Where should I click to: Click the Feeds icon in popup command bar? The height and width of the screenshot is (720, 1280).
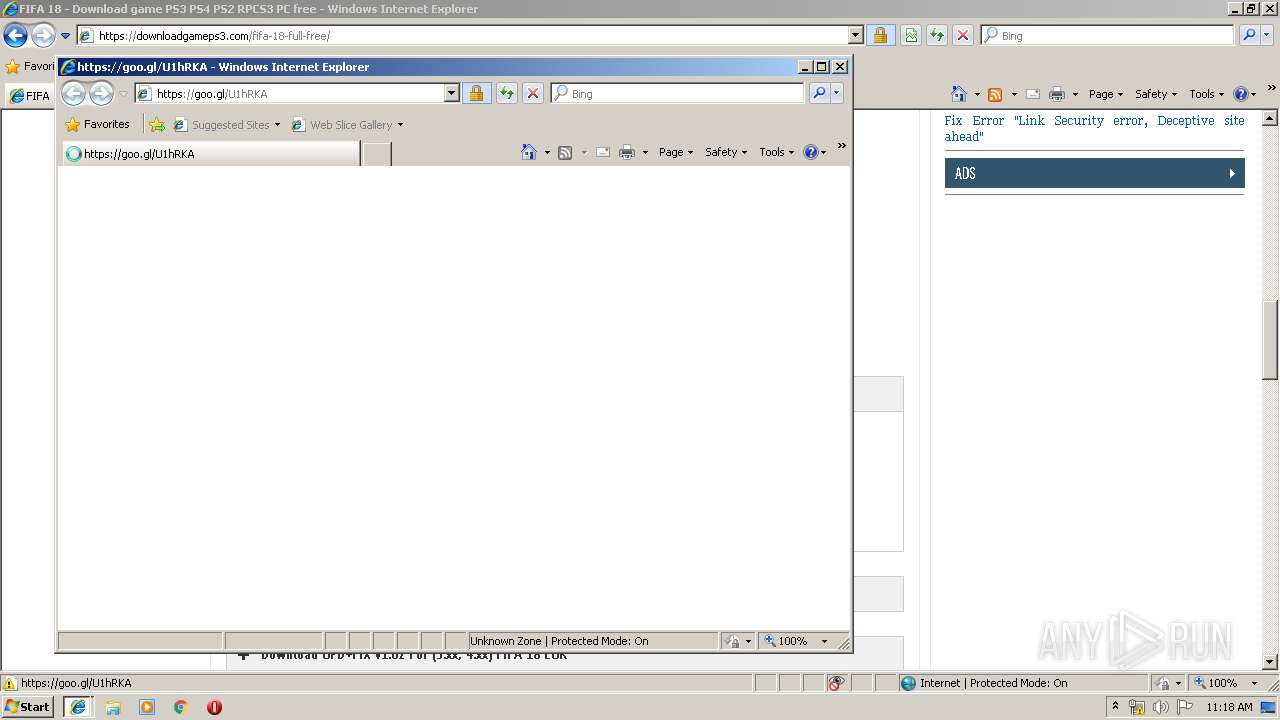pyautogui.click(x=565, y=152)
